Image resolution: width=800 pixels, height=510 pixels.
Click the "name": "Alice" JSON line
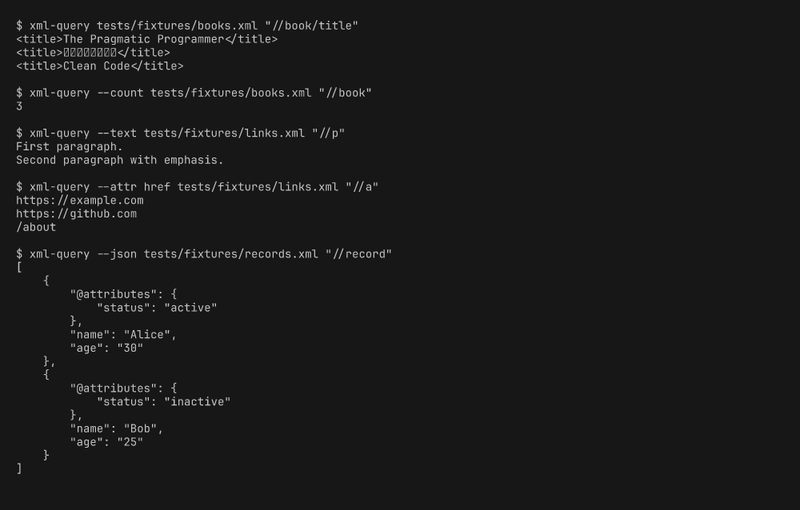coord(123,335)
